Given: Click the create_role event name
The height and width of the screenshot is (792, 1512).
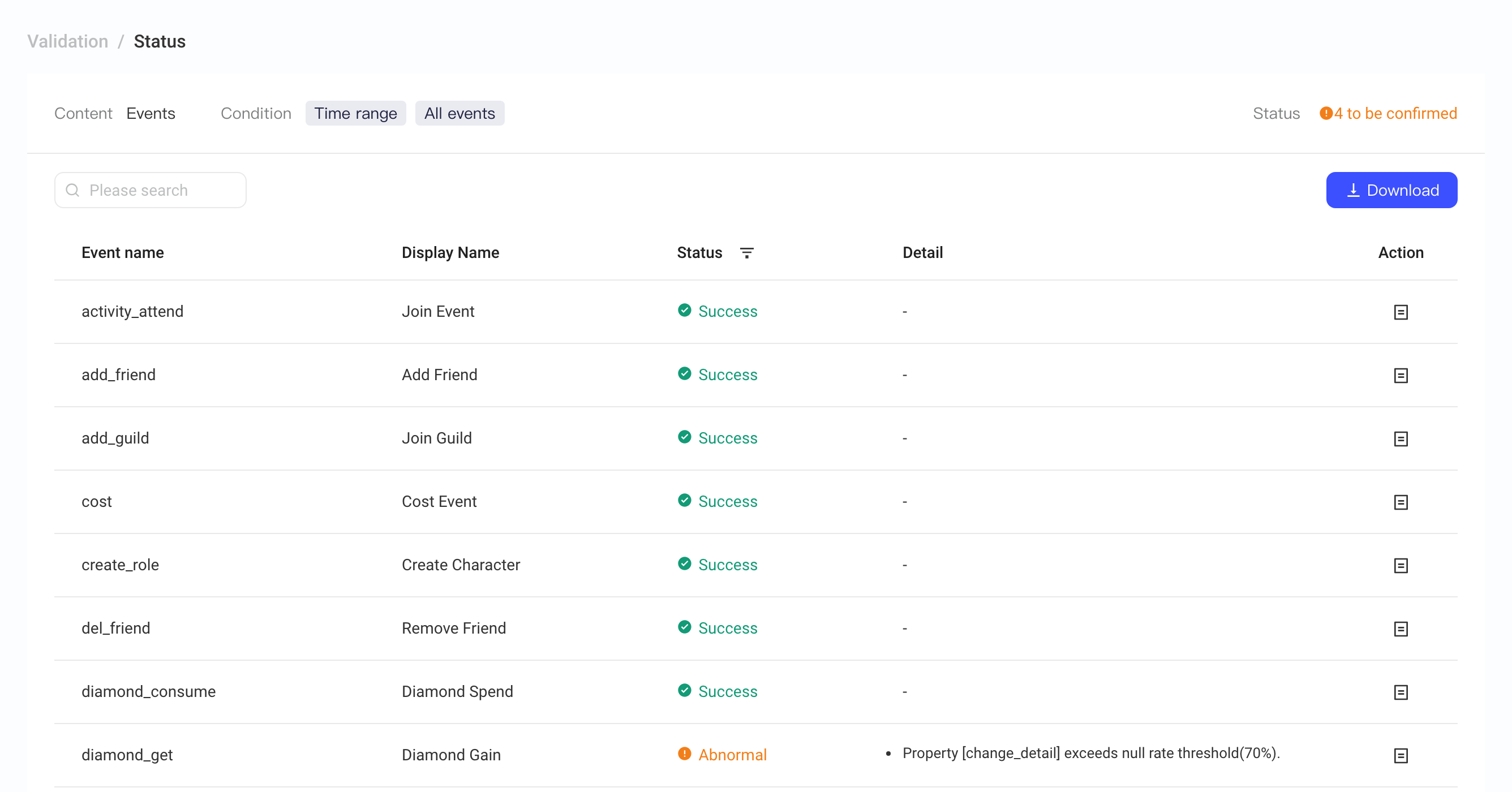Looking at the screenshot, I should point(121,565).
